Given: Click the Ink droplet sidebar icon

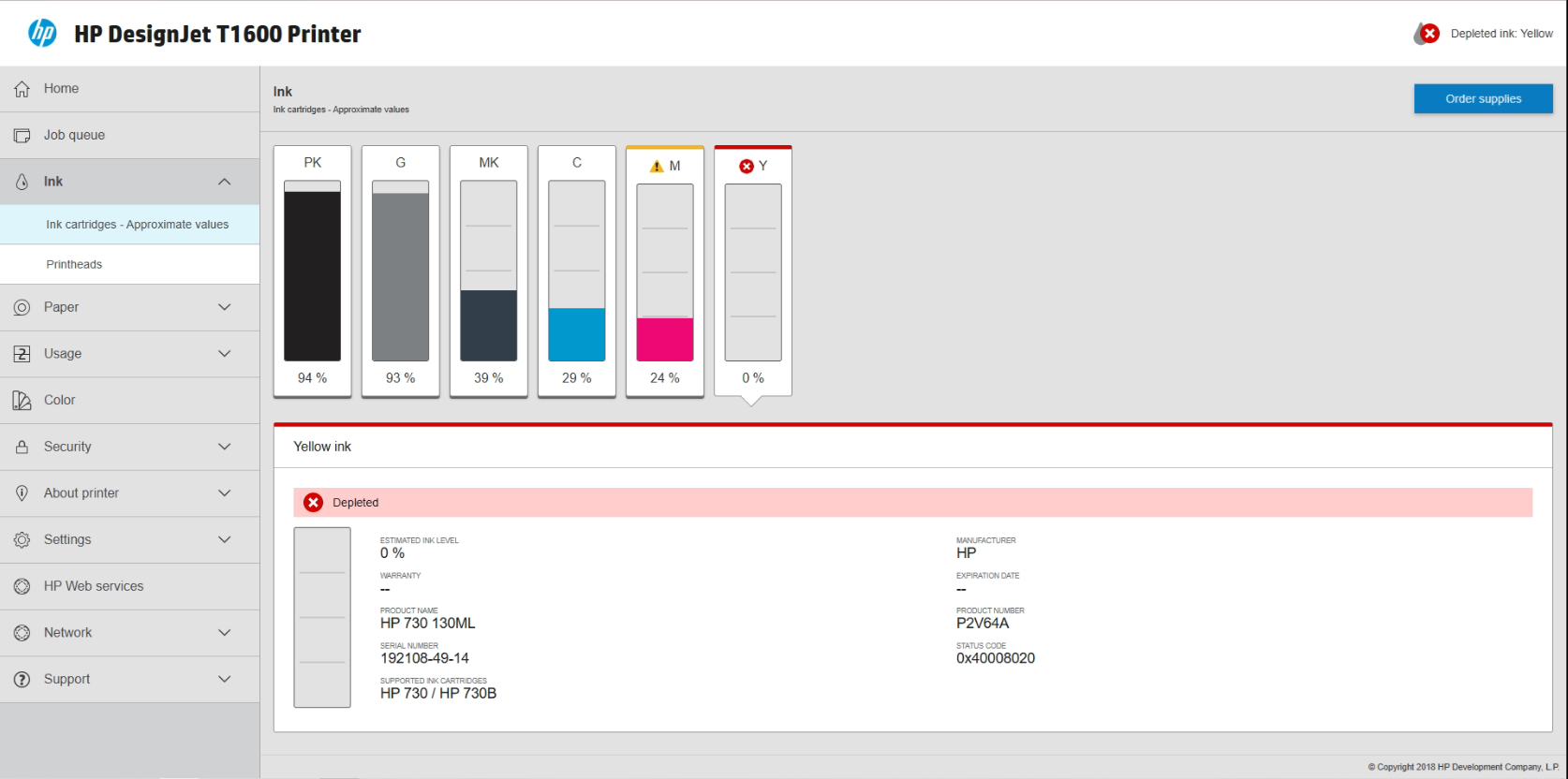Looking at the screenshot, I should click(22, 182).
